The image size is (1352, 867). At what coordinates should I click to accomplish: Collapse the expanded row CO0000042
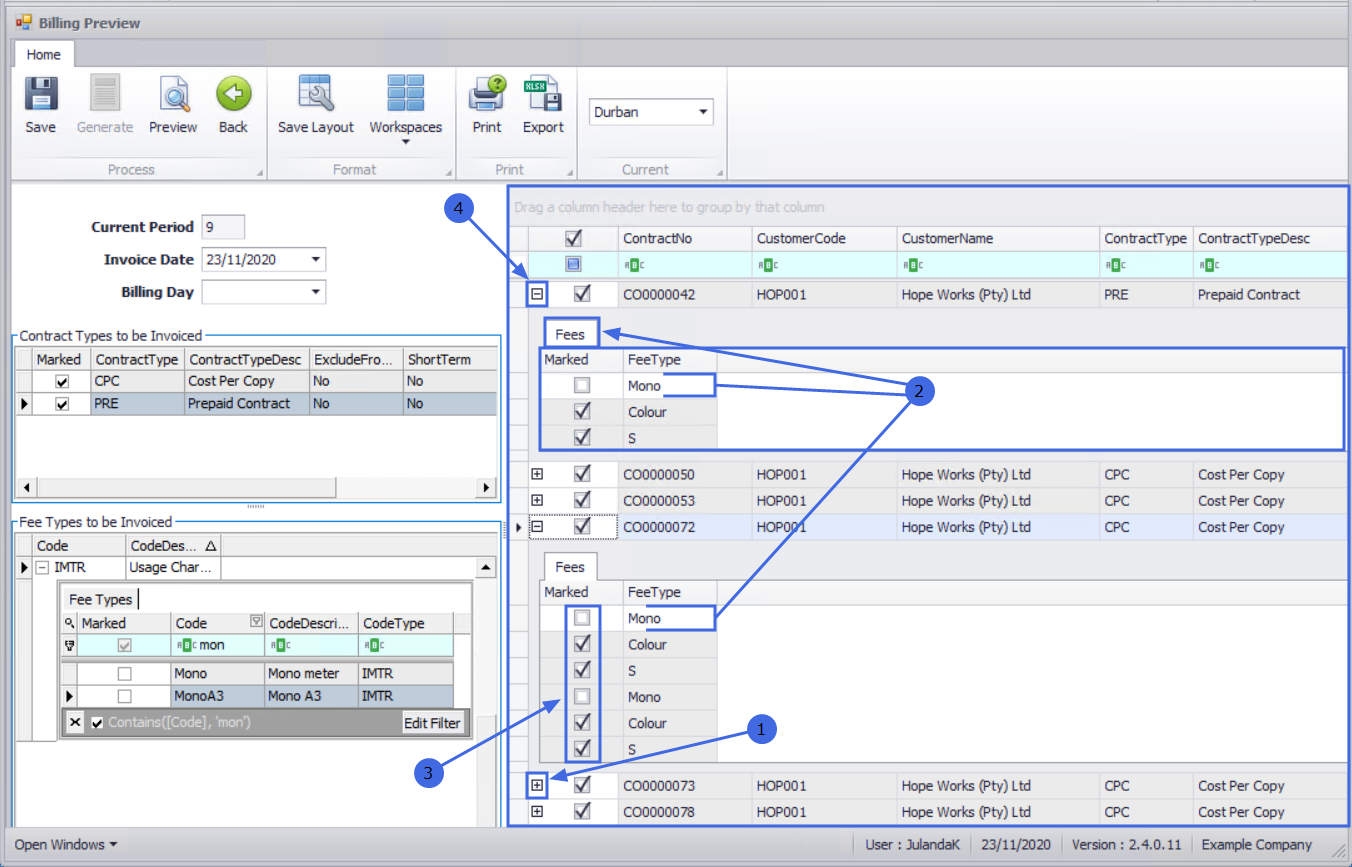pos(537,295)
